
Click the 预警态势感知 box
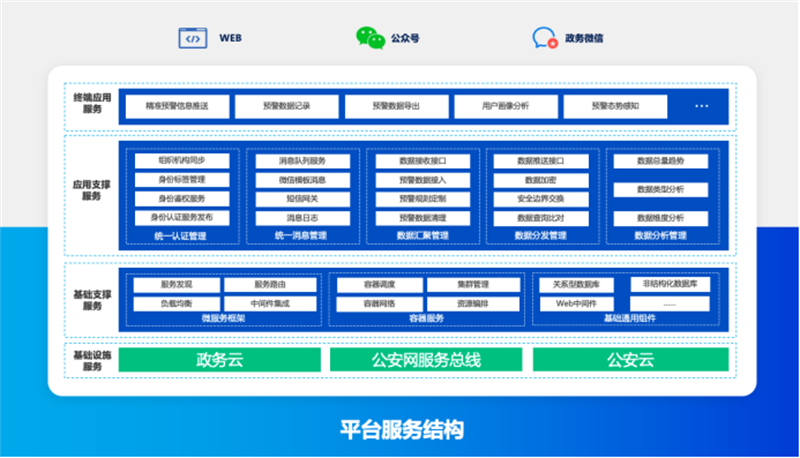click(x=614, y=106)
